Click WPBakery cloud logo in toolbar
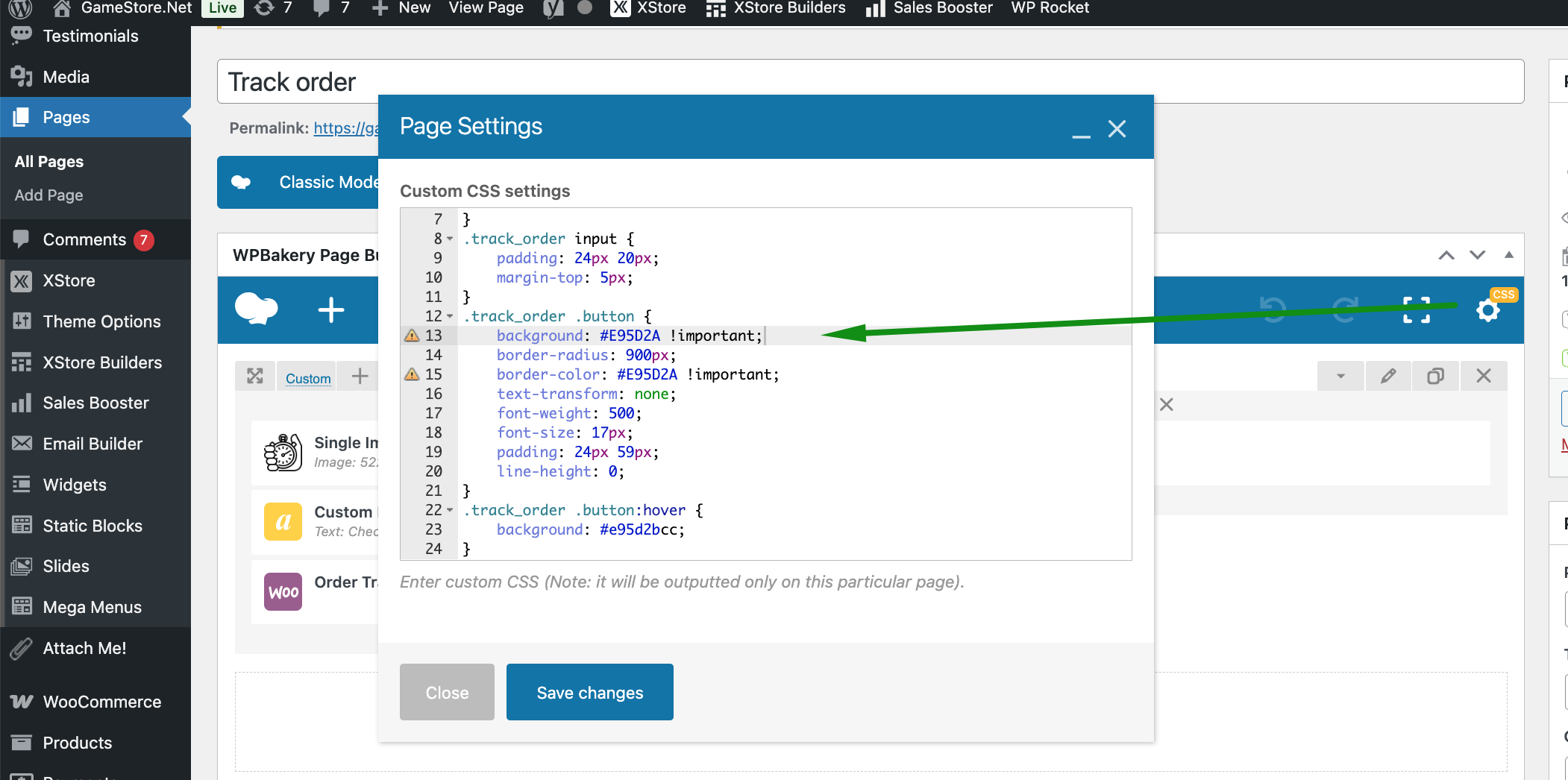Screen dimensions: 1568x780 tap(257, 309)
